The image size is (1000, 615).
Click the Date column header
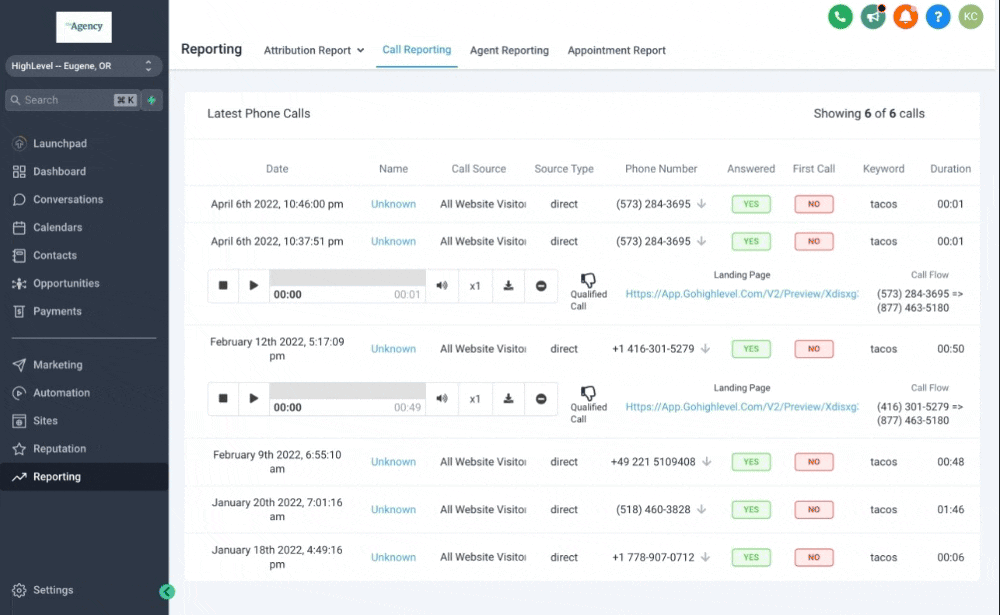pos(277,169)
